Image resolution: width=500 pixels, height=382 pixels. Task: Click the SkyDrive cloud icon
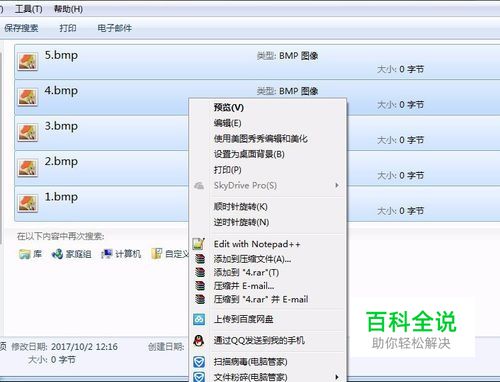pos(199,185)
